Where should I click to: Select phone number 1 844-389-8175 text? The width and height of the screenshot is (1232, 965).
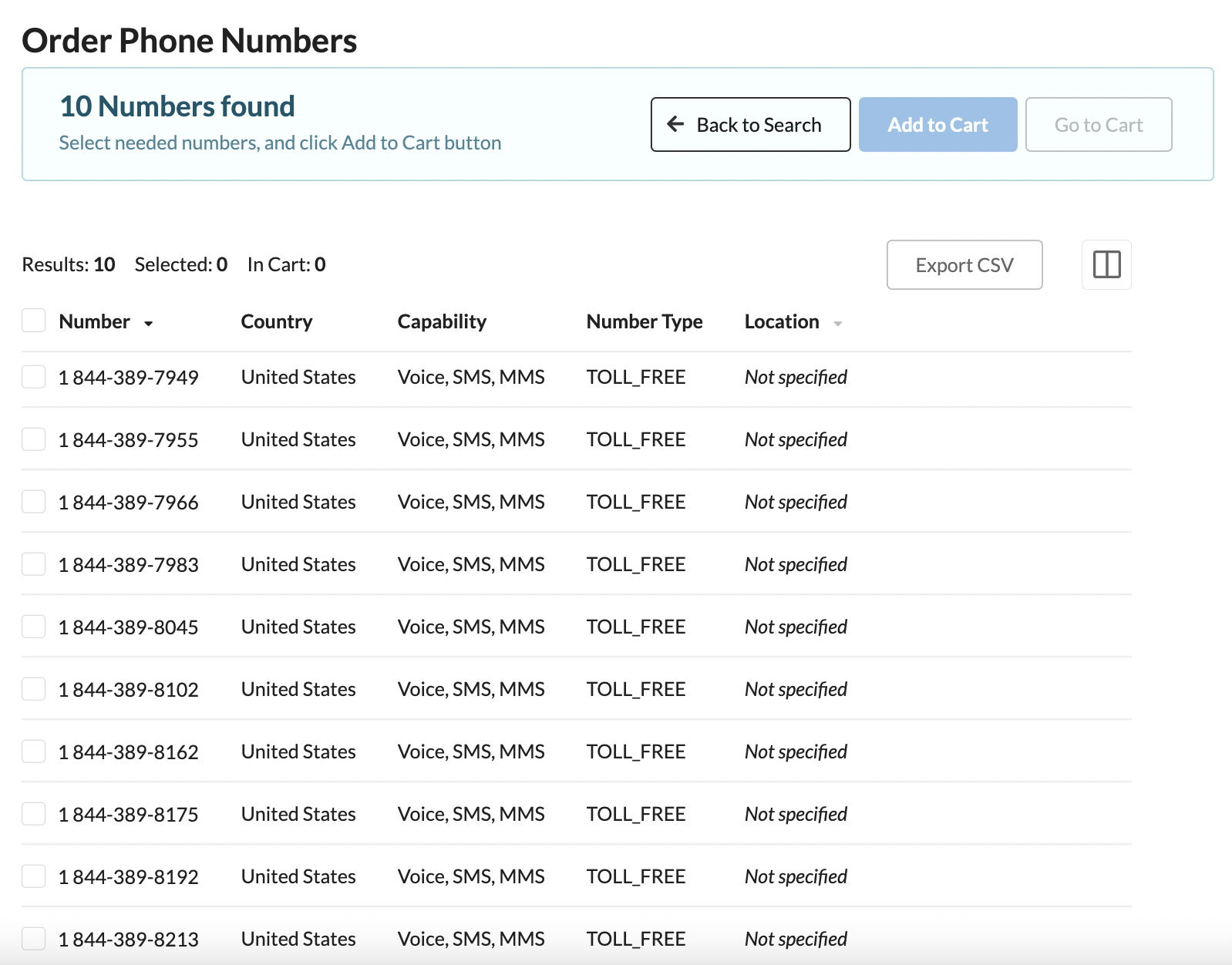click(129, 815)
